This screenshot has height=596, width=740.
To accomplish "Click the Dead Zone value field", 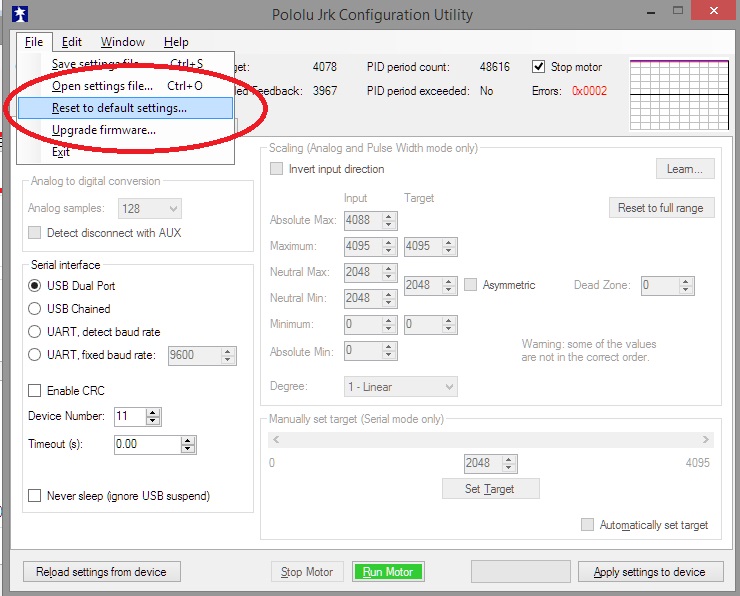I will tap(660, 285).
